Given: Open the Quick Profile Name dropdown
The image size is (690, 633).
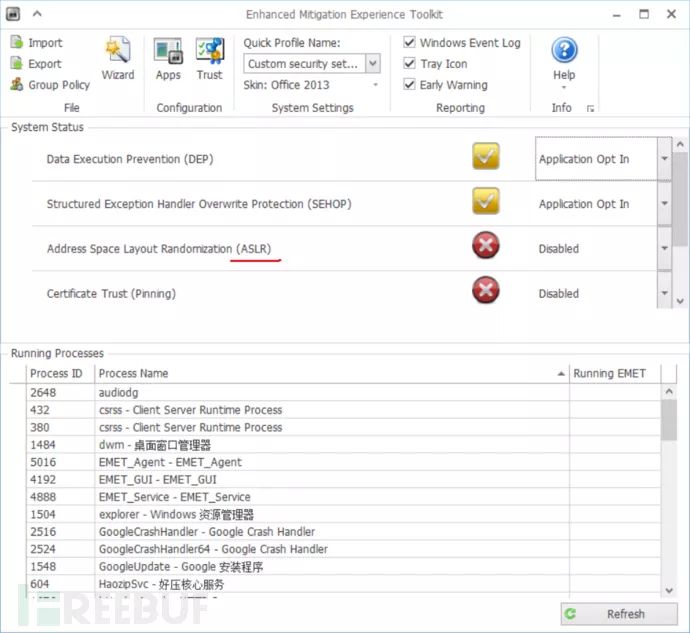Looking at the screenshot, I should pos(373,63).
